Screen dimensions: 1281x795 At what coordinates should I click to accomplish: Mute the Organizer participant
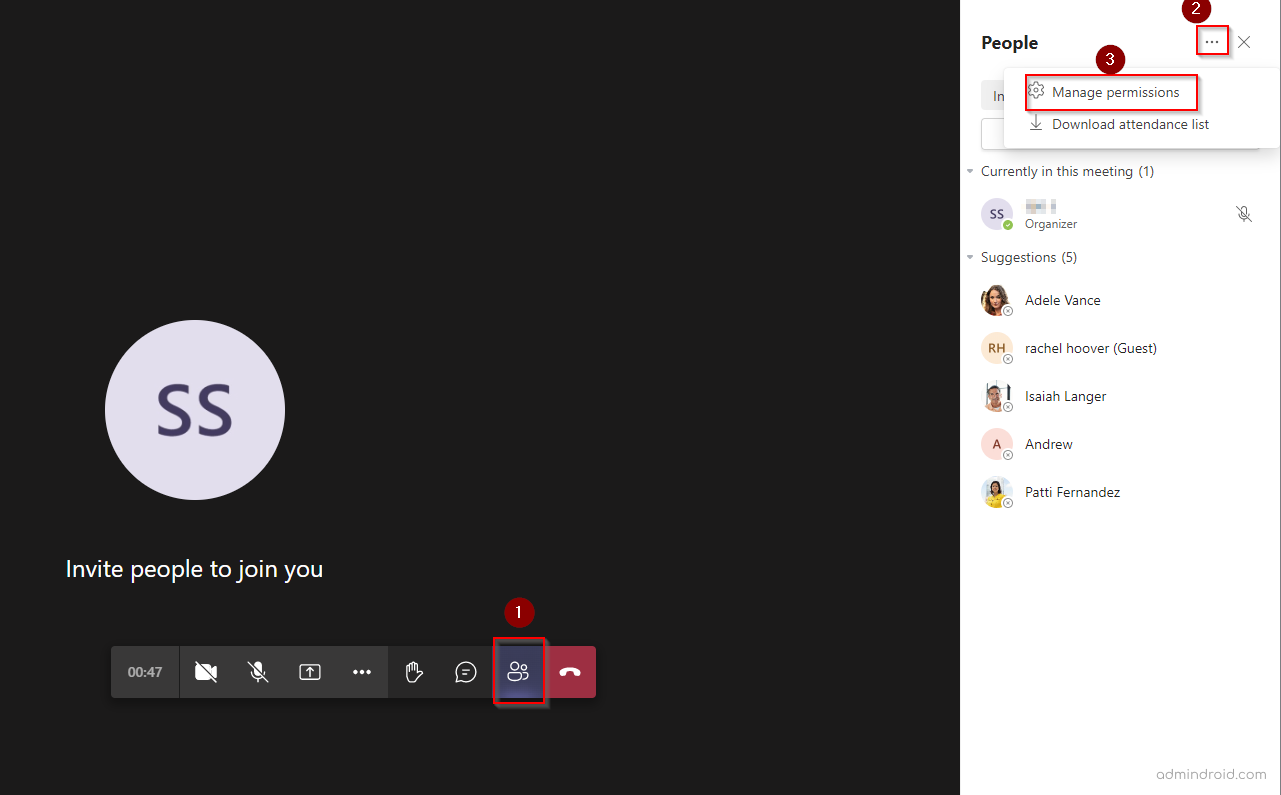point(1243,214)
